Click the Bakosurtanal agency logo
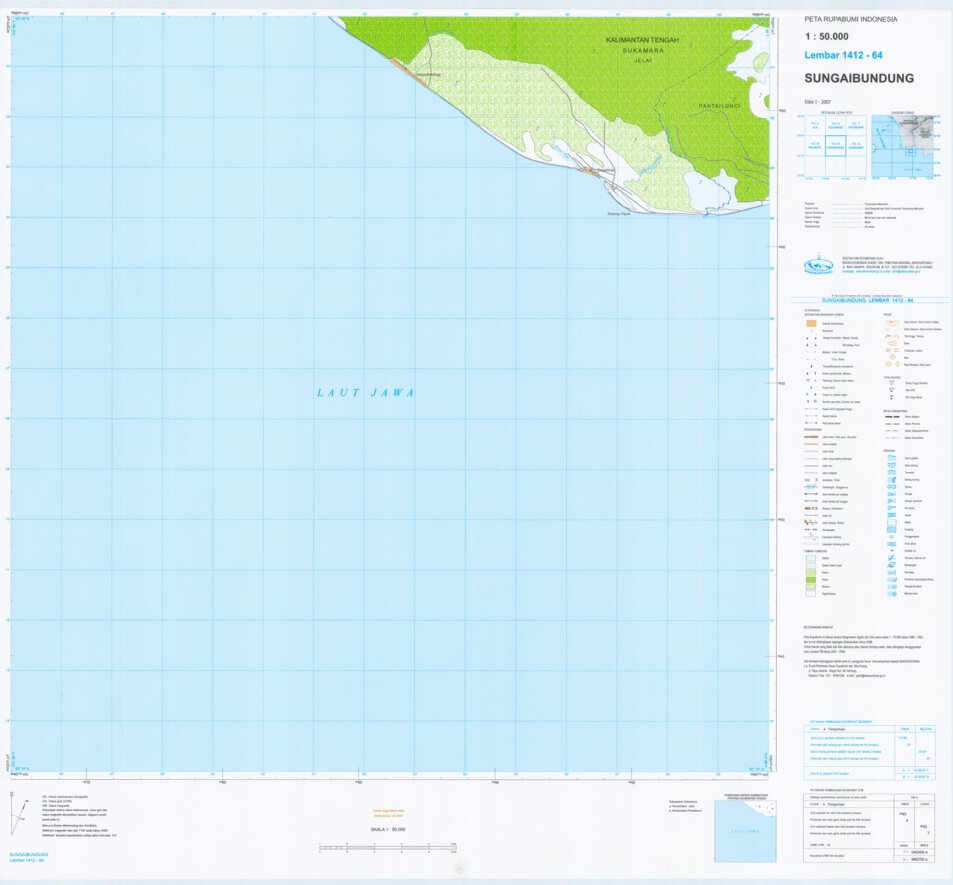953x885 pixels. pos(820,266)
